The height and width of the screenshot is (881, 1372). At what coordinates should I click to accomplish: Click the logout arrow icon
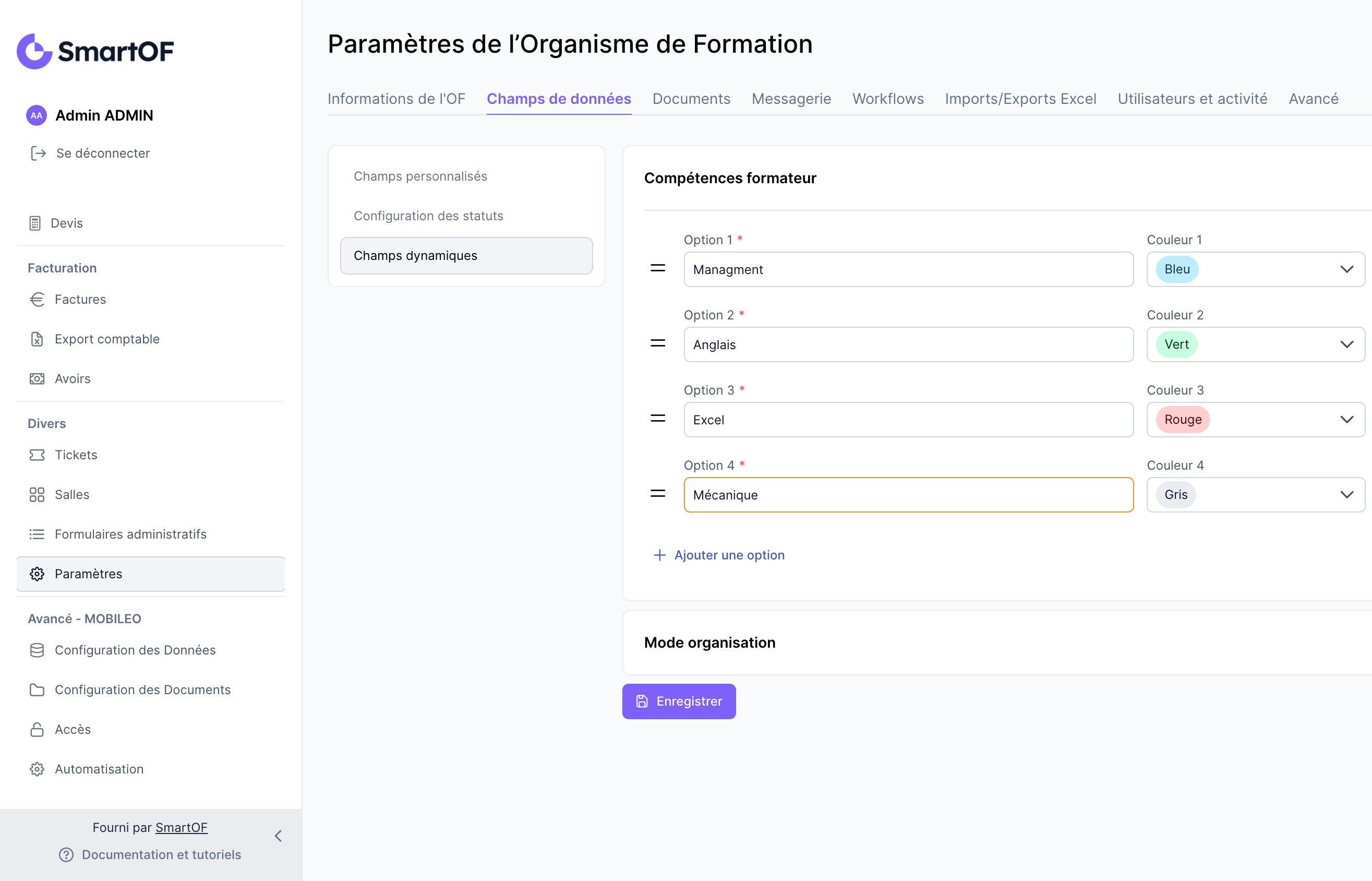click(38, 153)
